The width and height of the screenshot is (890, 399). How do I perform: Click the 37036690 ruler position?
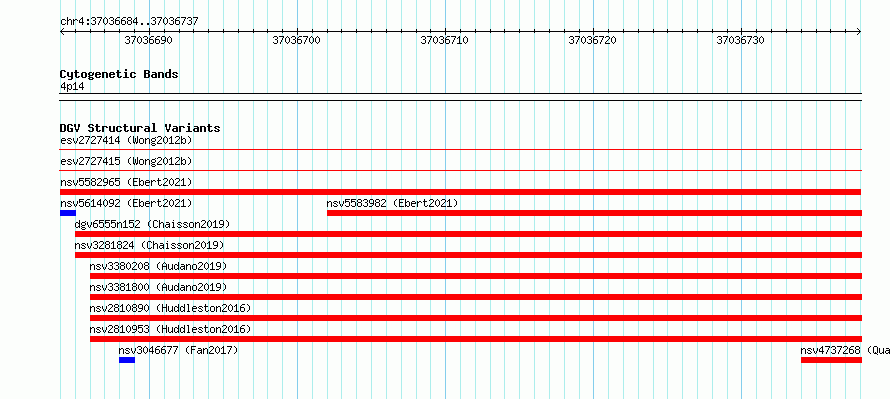click(x=148, y=40)
